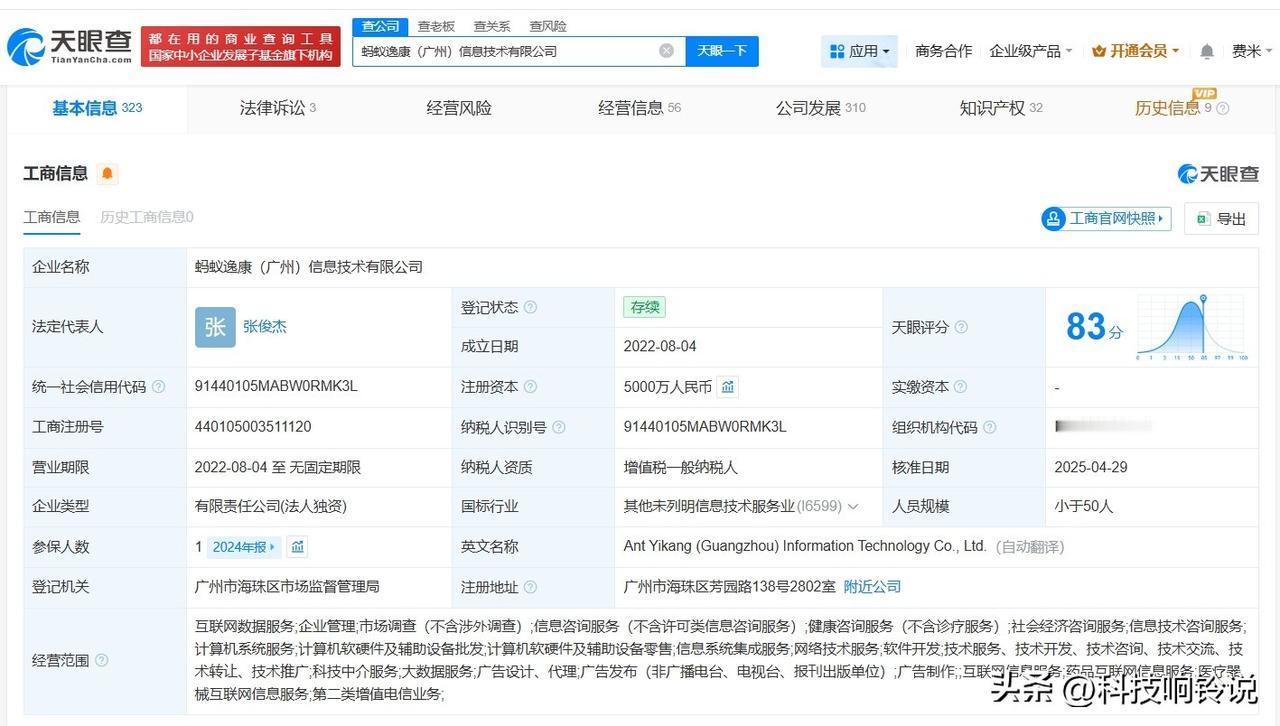Click the 小于50人 staff size value
The height and width of the screenshot is (726, 1280).
(1083, 507)
